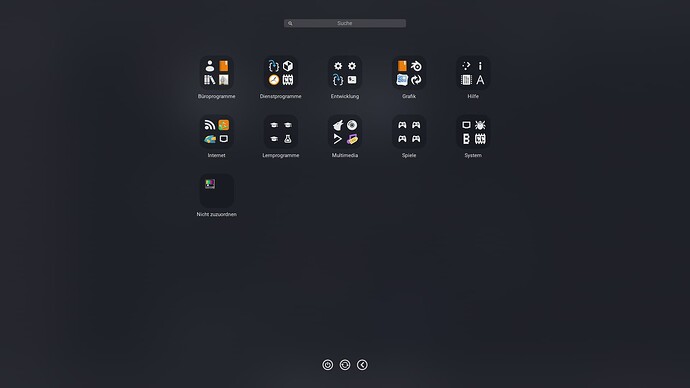Open the Nicht zuzuordnen folder
The image size is (690, 388).
217,191
